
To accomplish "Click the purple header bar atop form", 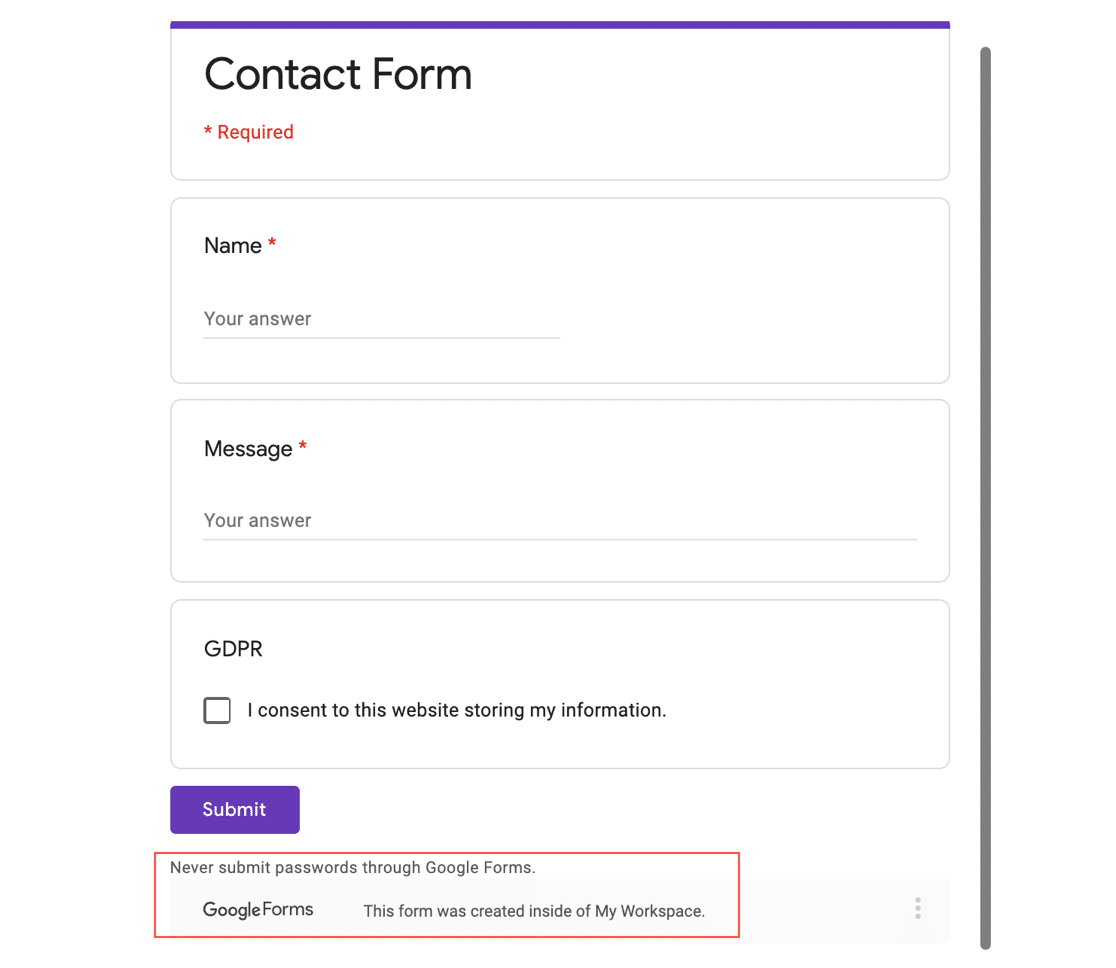I will [x=560, y=25].
